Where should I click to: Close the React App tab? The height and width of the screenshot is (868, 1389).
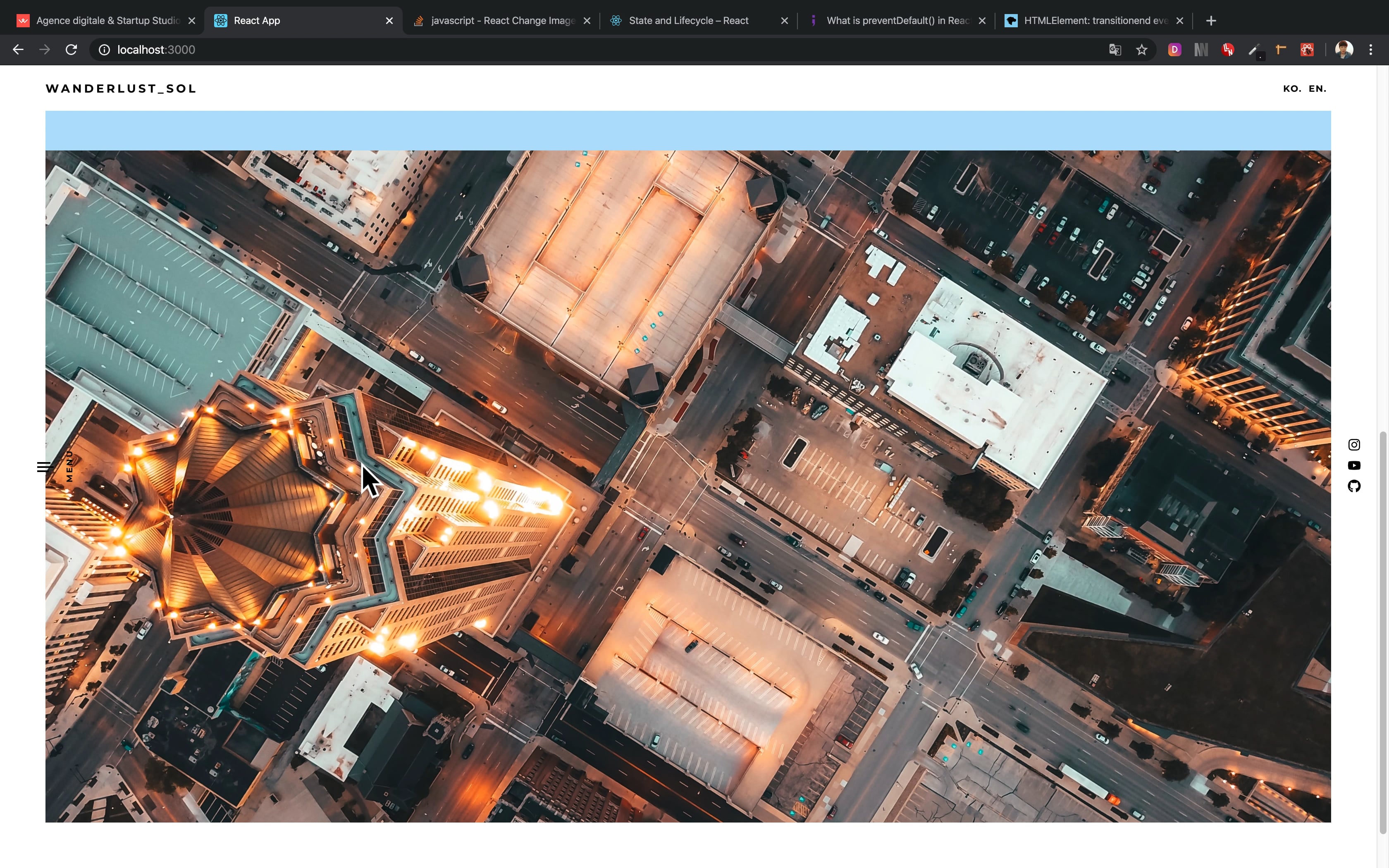tap(389, 21)
